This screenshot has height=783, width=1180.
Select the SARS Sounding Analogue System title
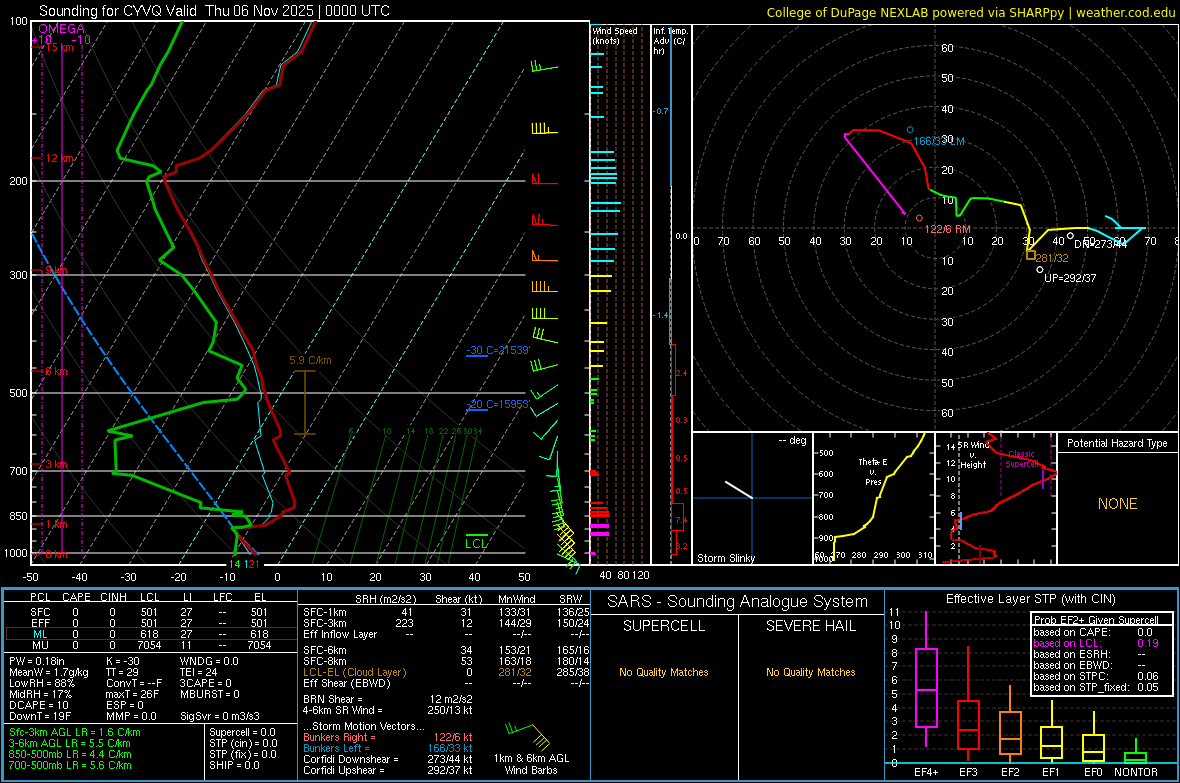point(738,602)
